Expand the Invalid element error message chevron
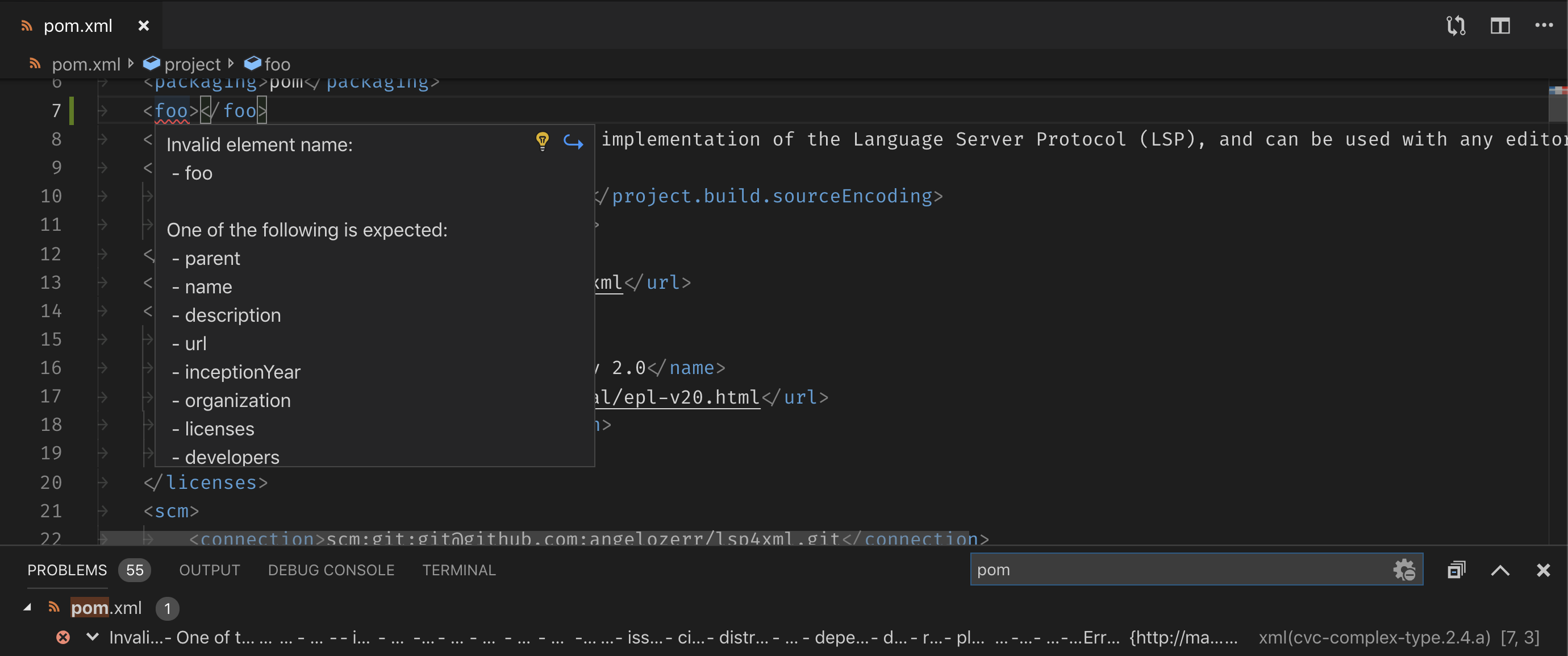Image resolution: width=1568 pixels, height=656 pixels. pos(93,637)
